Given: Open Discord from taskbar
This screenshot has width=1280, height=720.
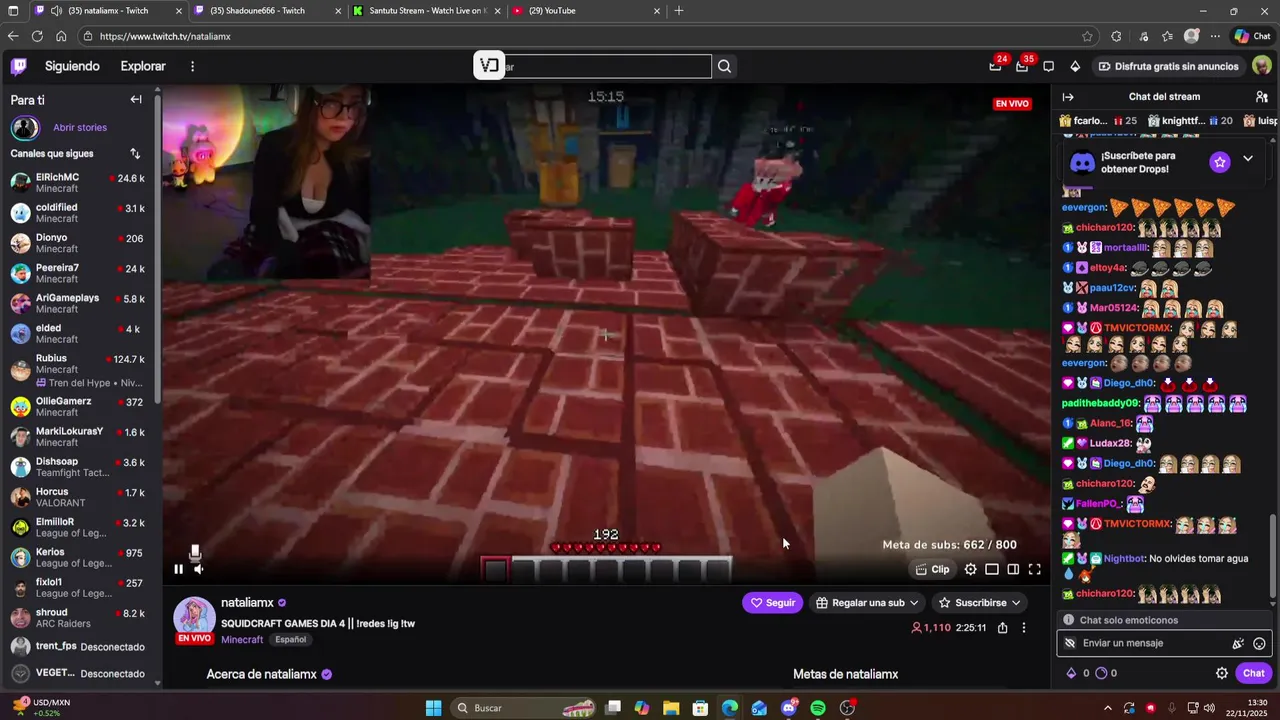Looking at the screenshot, I should pyautogui.click(x=789, y=708).
